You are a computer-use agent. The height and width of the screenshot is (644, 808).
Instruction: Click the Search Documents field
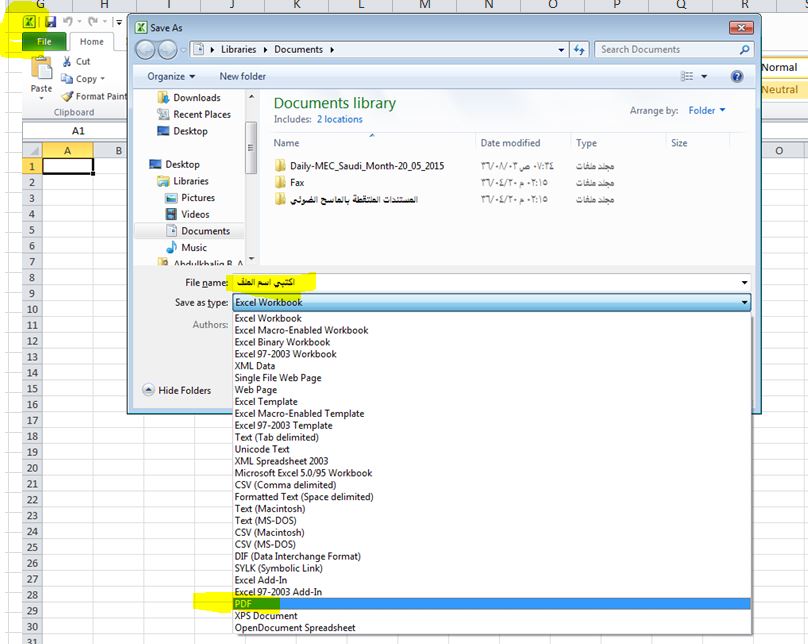[673, 49]
